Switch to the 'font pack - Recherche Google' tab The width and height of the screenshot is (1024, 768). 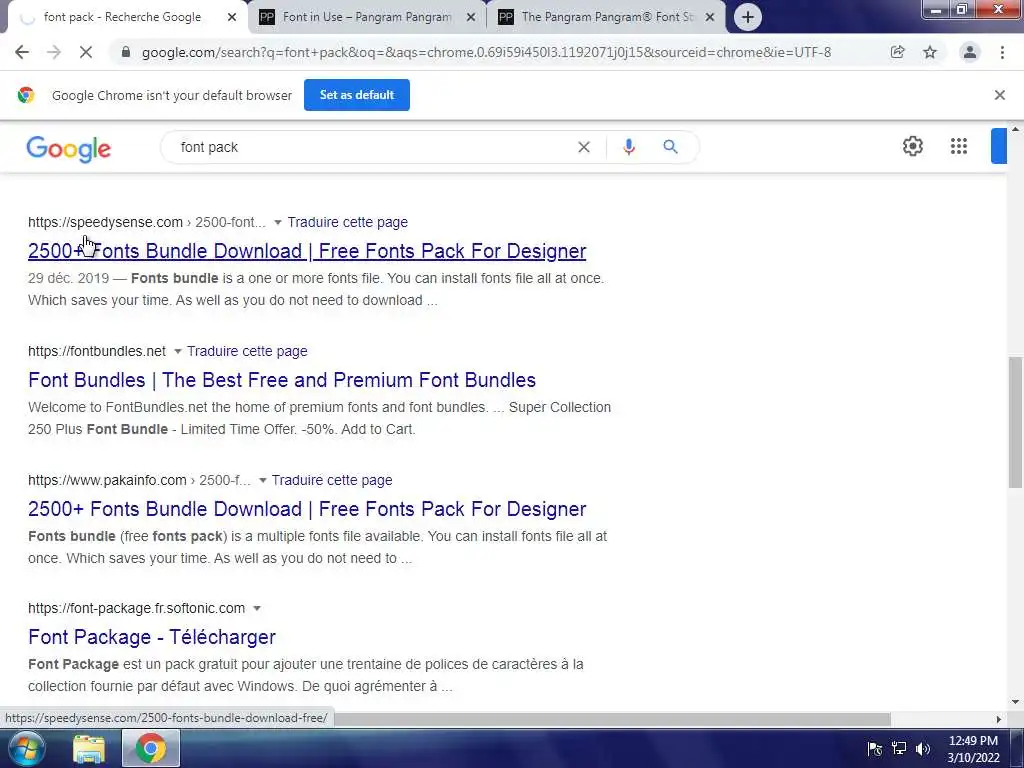pos(122,18)
